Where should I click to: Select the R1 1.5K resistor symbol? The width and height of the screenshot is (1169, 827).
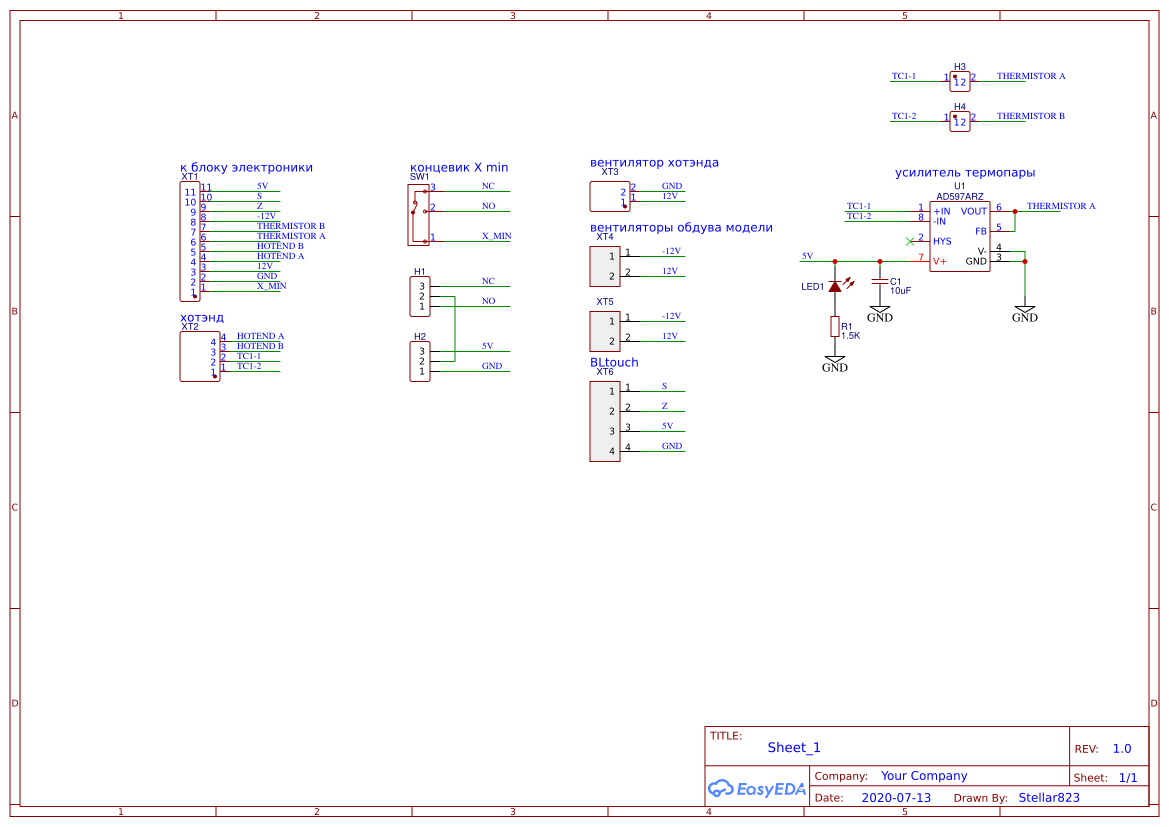click(x=835, y=326)
